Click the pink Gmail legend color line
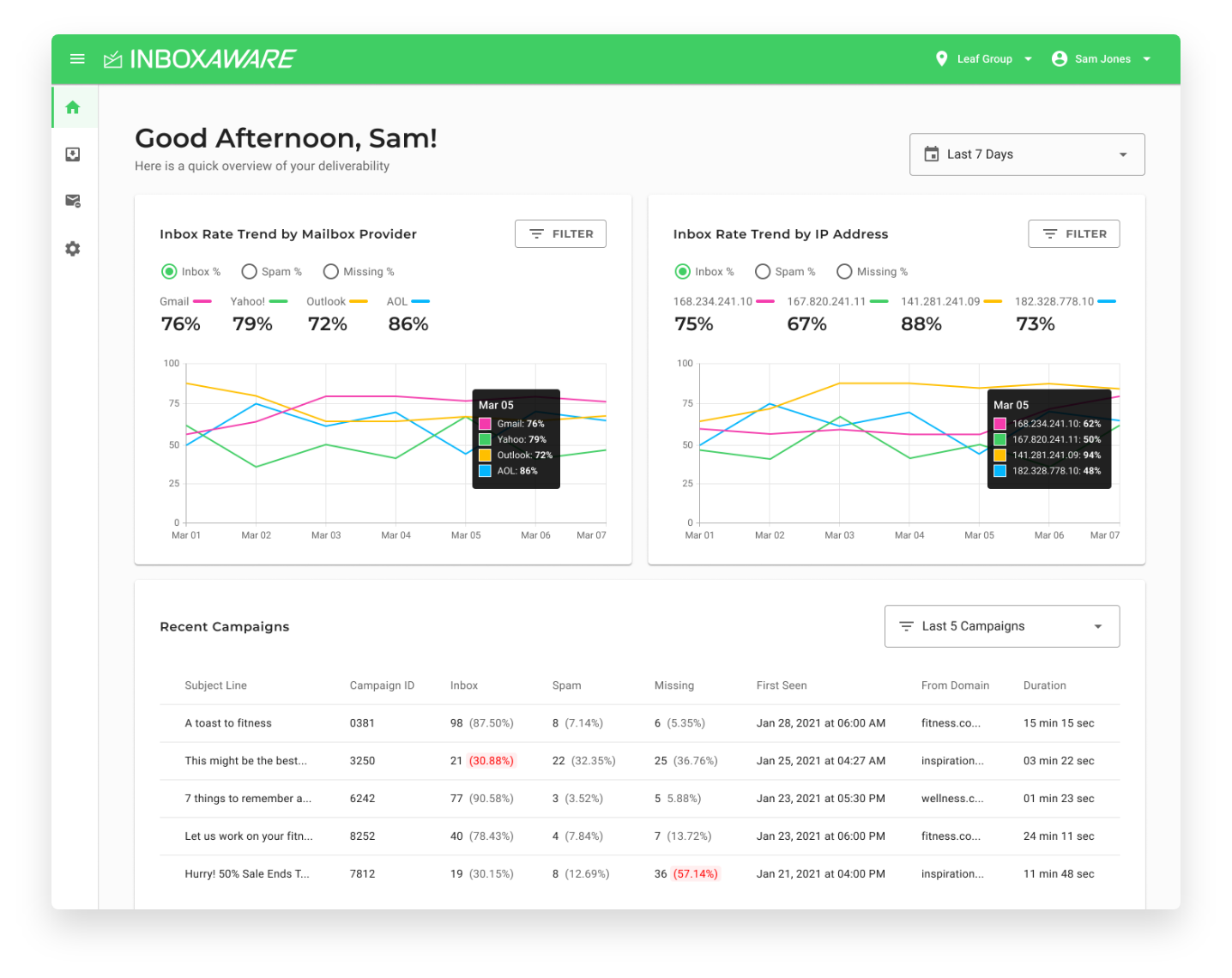This screenshot has height=978, width=1232. tap(202, 302)
